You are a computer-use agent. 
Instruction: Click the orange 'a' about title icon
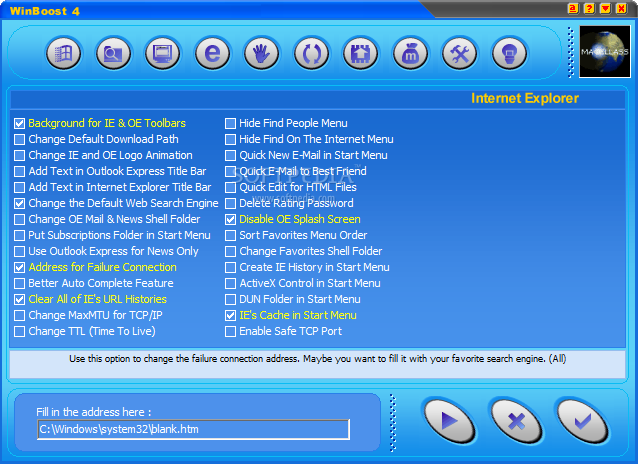click(x=573, y=9)
